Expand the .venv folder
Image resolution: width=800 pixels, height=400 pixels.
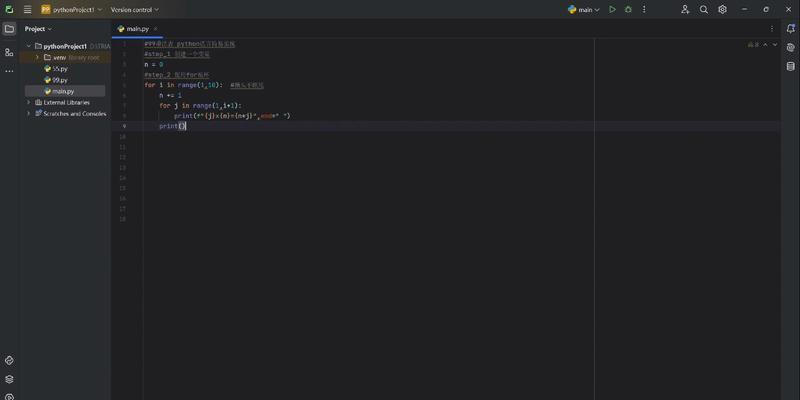point(37,58)
